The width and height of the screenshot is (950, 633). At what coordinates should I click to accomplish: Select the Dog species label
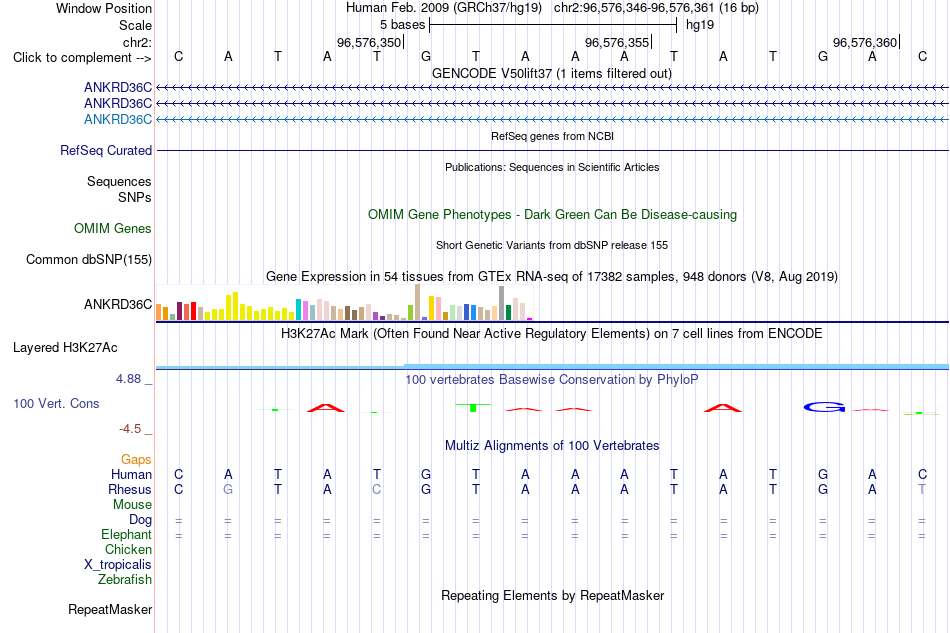140,520
